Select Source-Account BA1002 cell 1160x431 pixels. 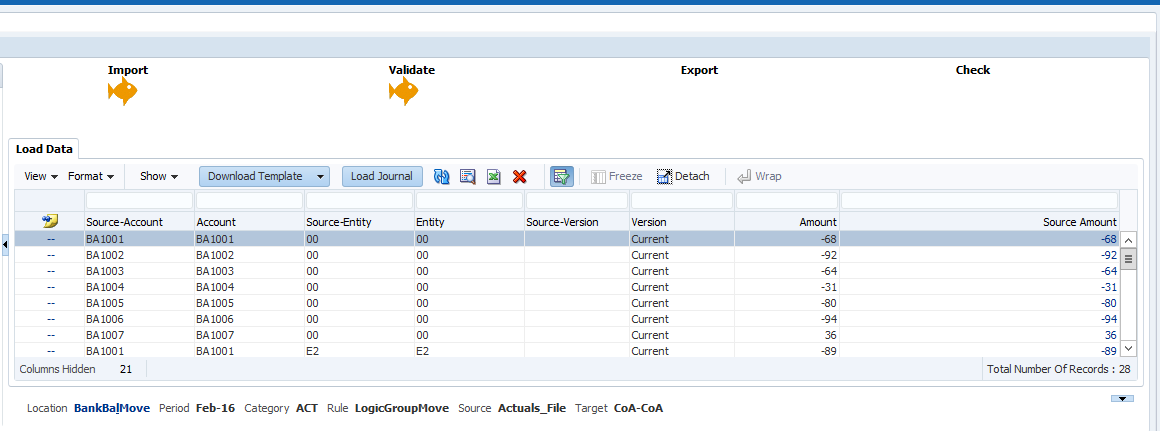(x=139, y=255)
